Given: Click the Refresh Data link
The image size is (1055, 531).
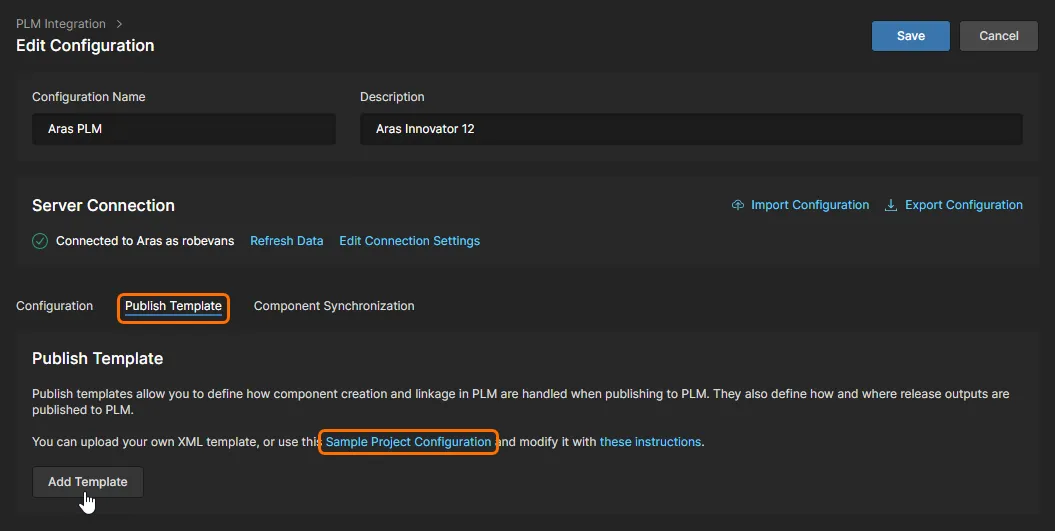Looking at the screenshot, I should pos(287,241).
